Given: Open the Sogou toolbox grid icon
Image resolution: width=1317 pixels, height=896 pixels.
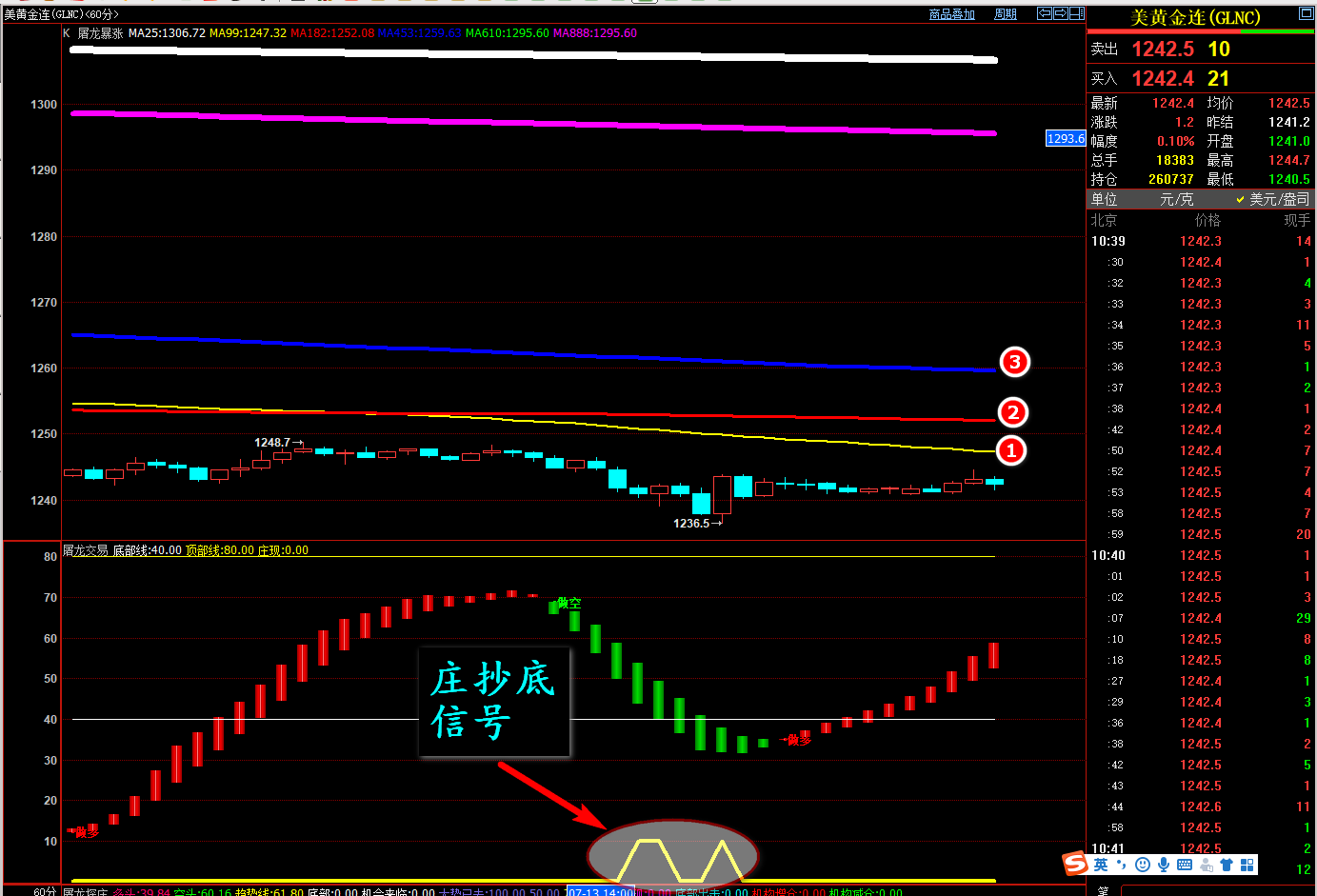Looking at the screenshot, I should coord(1247,865).
